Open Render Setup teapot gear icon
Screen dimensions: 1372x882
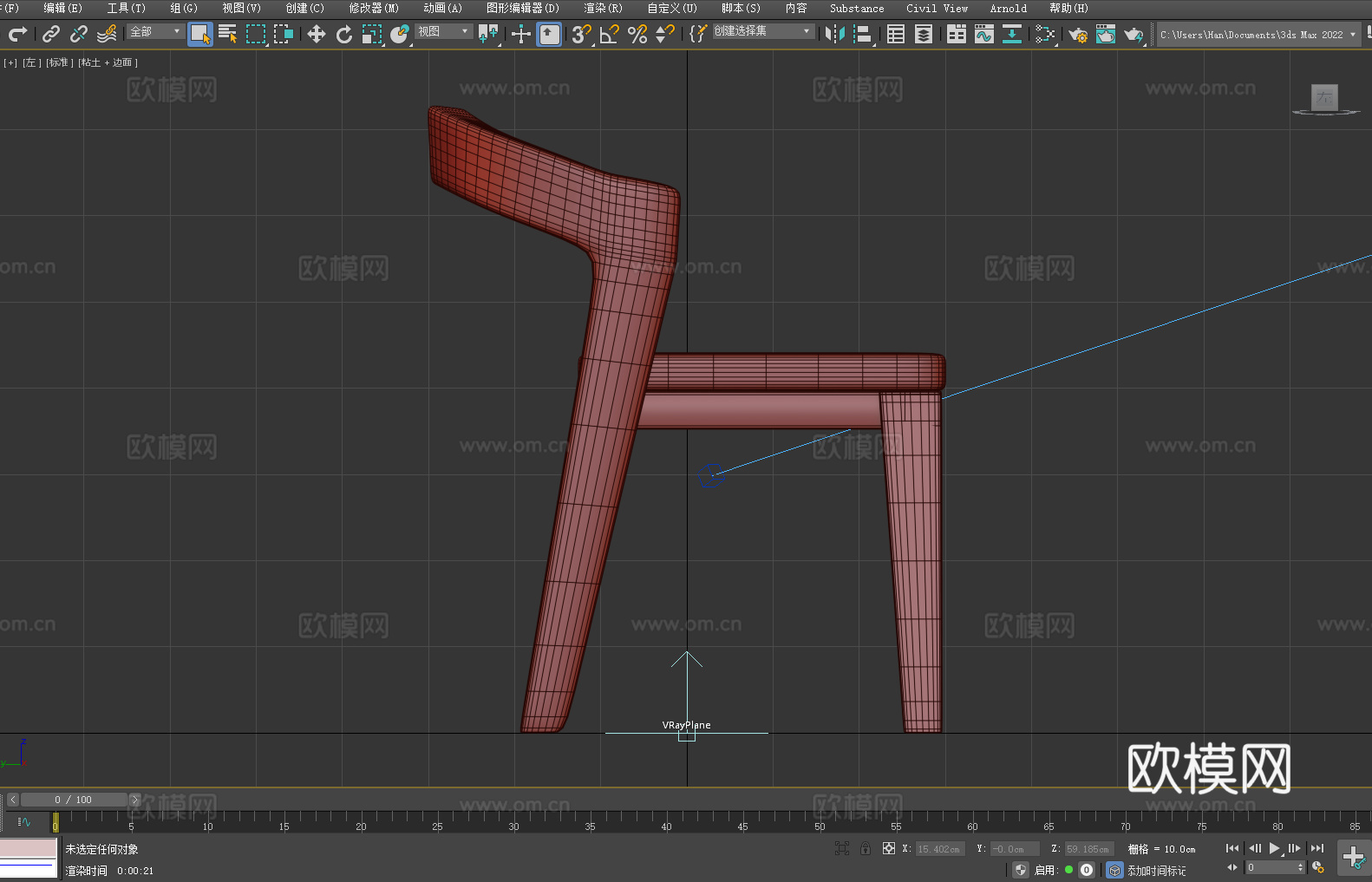point(1078,34)
